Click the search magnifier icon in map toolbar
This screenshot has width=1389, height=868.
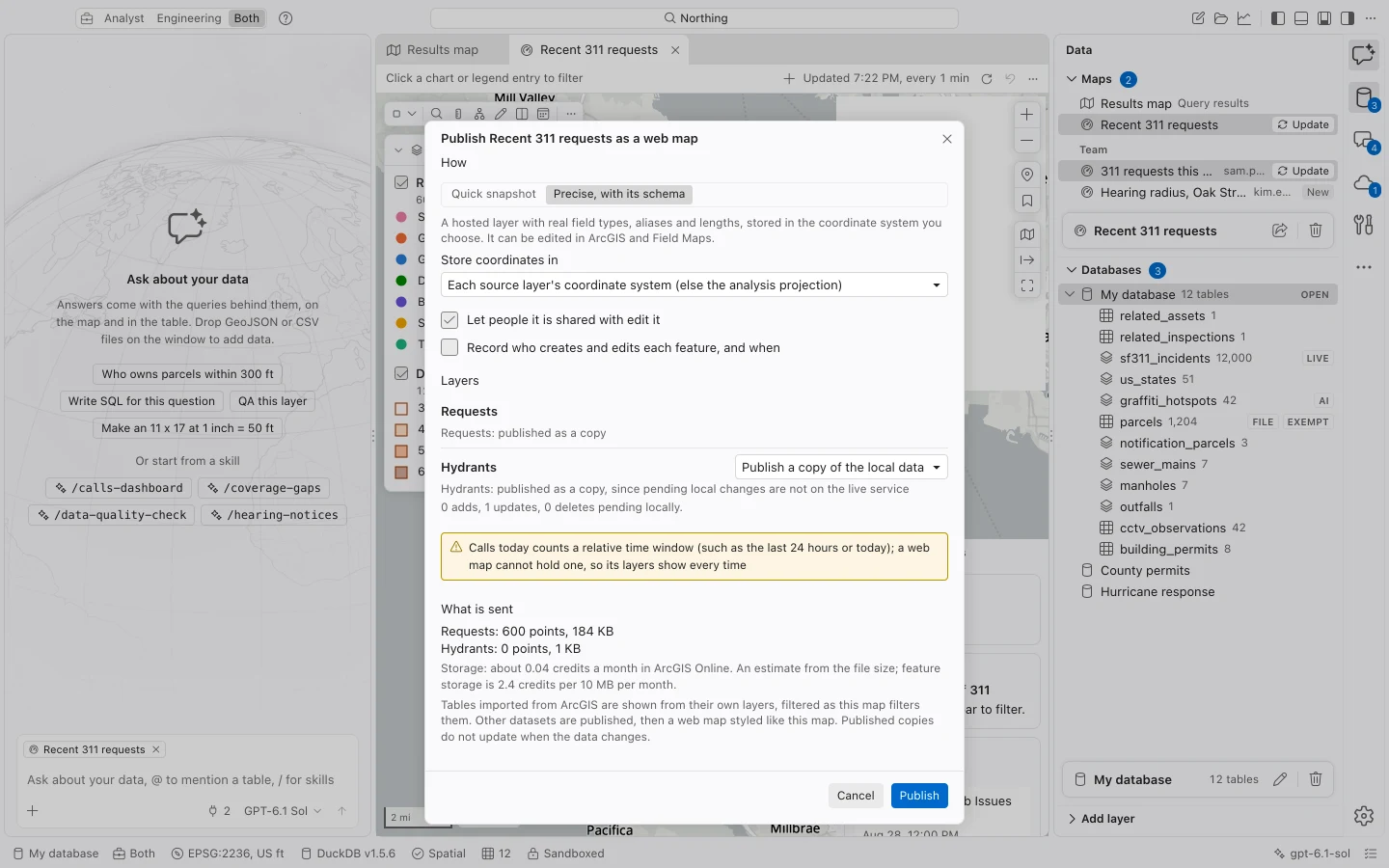[x=436, y=114]
